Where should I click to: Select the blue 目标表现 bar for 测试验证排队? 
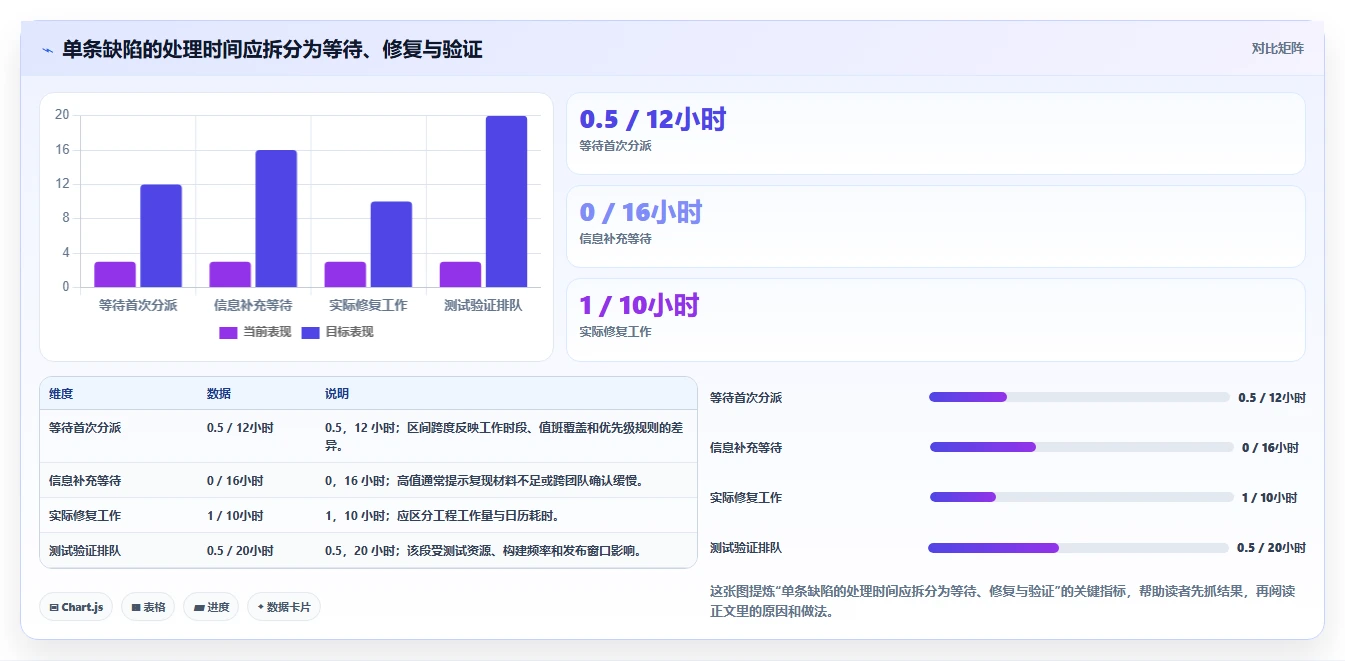506,202
